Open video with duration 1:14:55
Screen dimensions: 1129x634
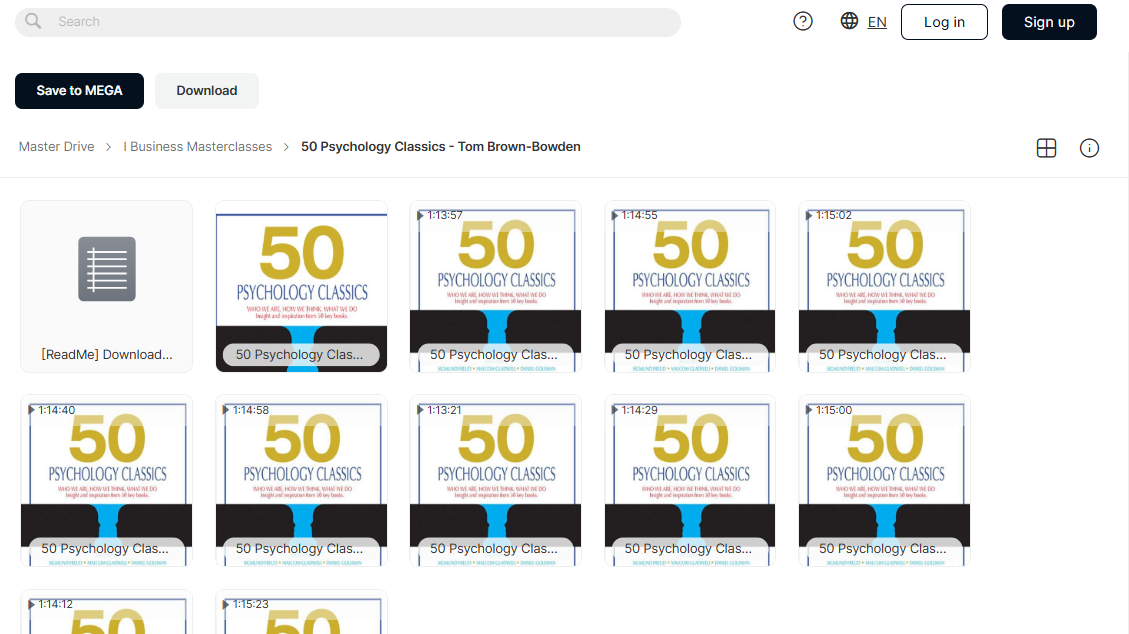690,286
